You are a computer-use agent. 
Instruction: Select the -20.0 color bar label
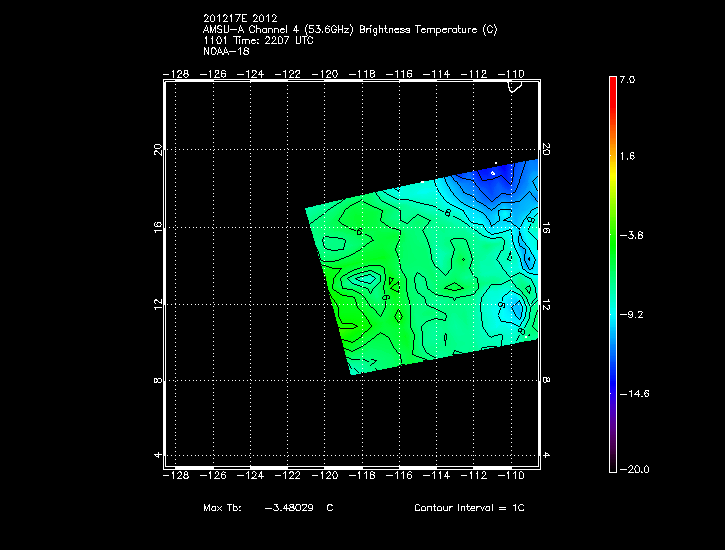(x=632, y=469)
